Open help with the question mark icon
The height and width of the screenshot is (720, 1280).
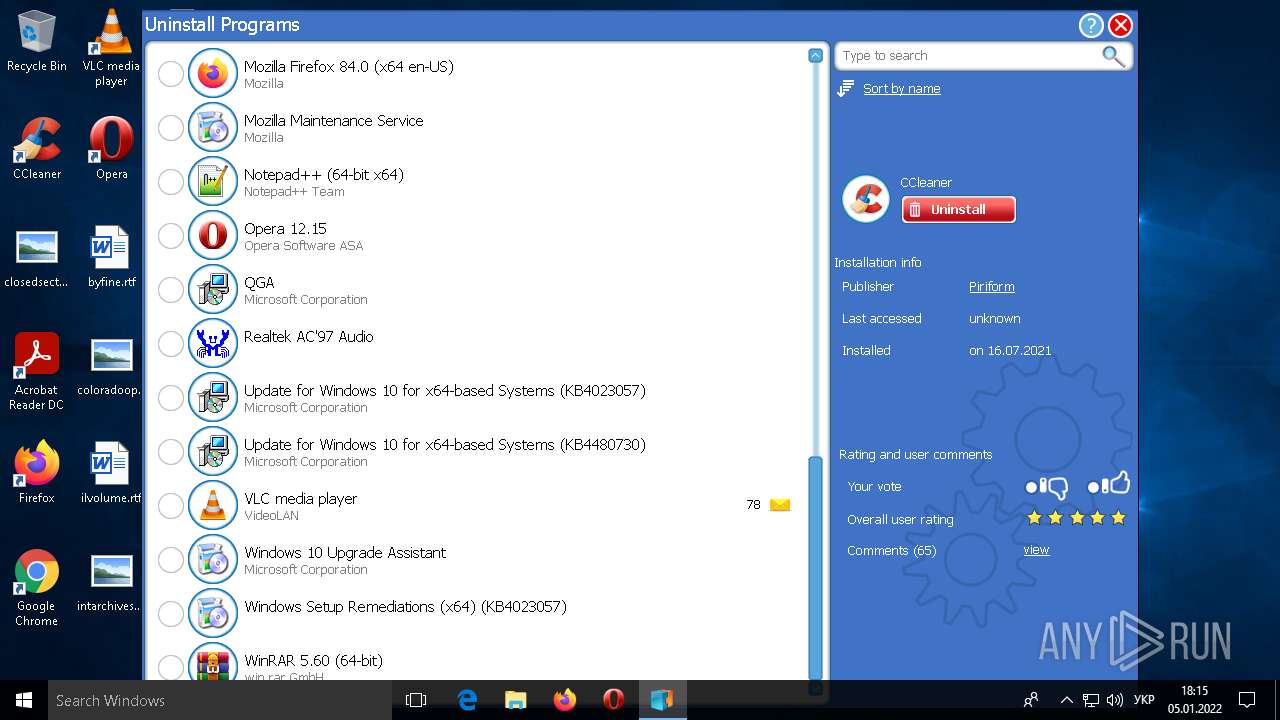tap(1091, 26)
